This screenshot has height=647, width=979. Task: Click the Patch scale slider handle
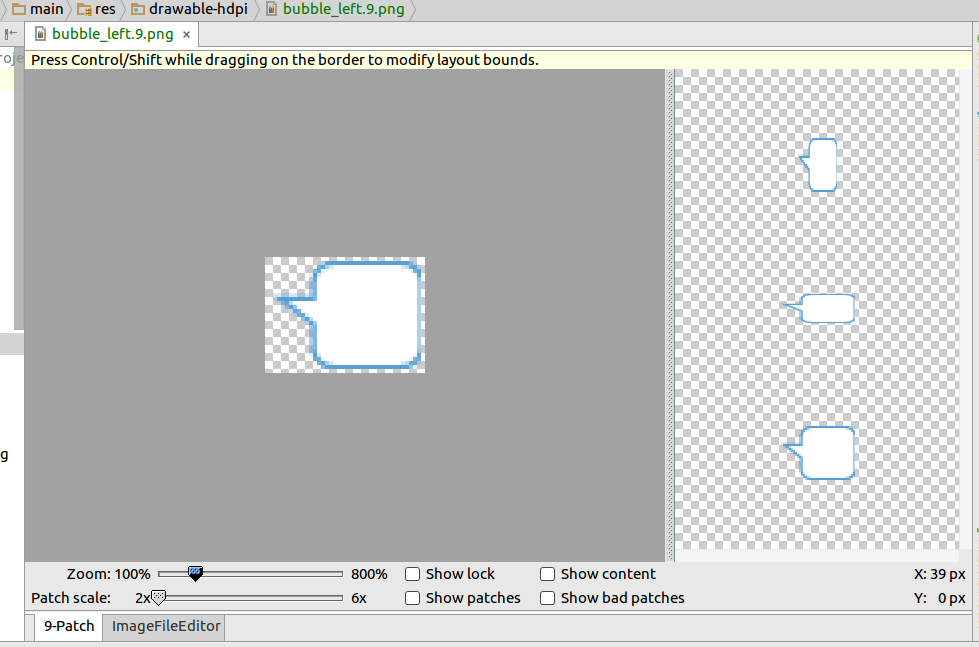(159, 598)
